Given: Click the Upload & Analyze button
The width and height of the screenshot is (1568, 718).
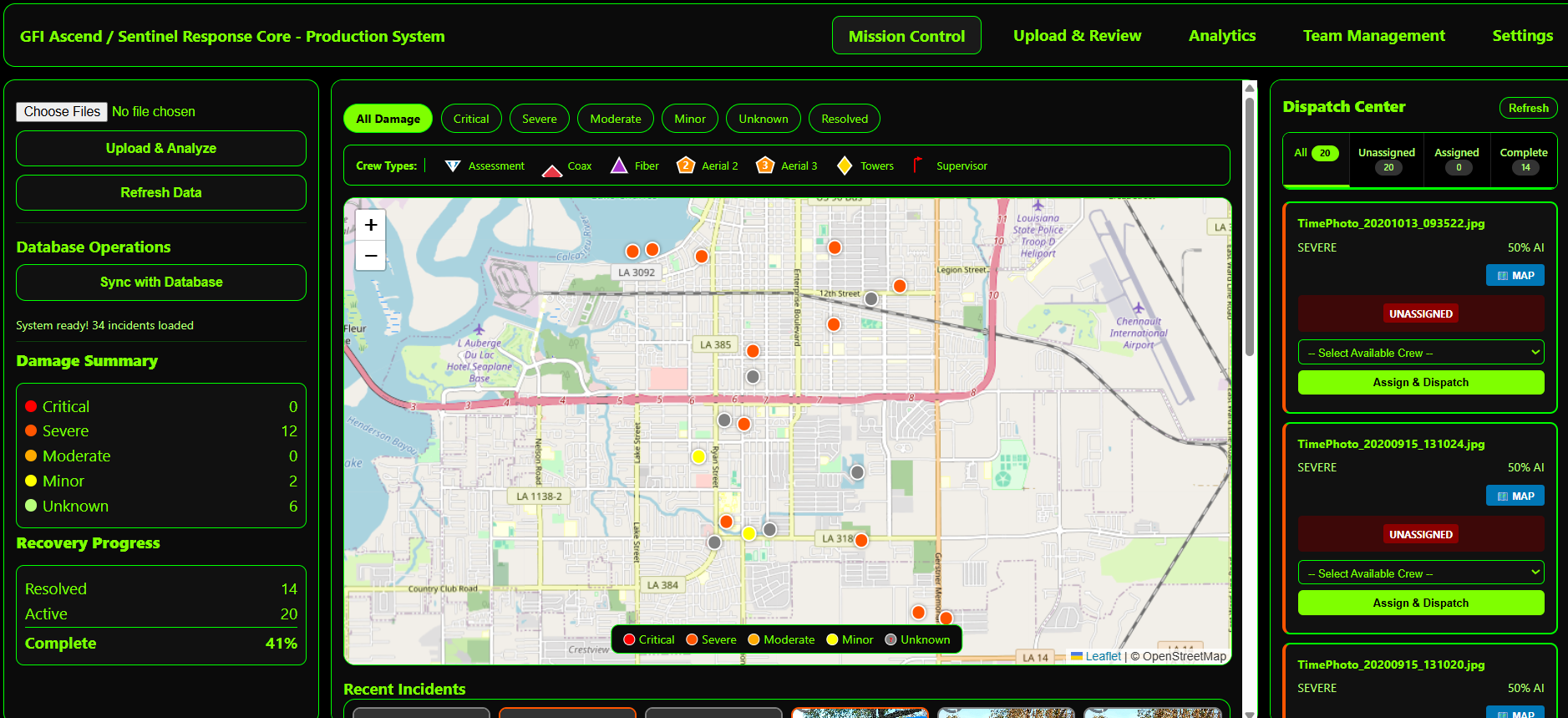Looking at the screenshot, I should (161, 149).
